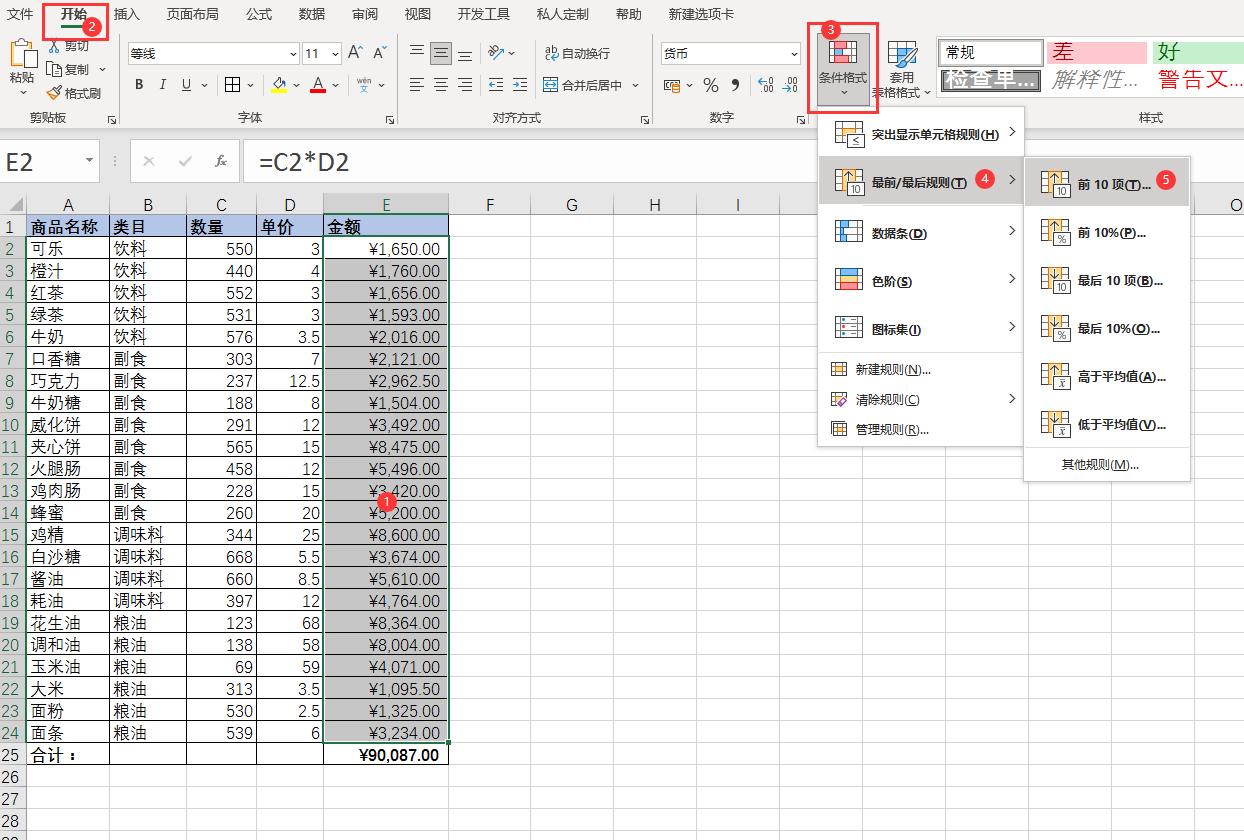Select 前 10% rule
The width and height of the screenshot is (1244, 840).
coord(1107,232)
